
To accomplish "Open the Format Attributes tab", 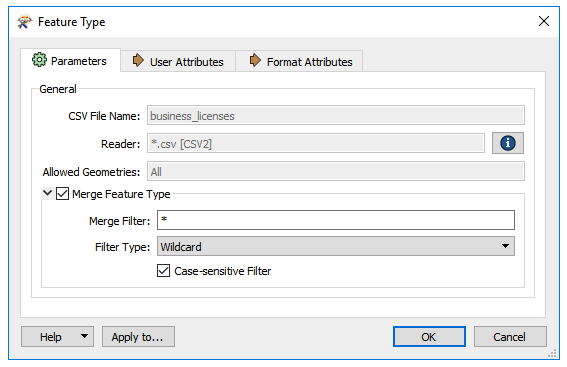I will (x=299, y=61).
